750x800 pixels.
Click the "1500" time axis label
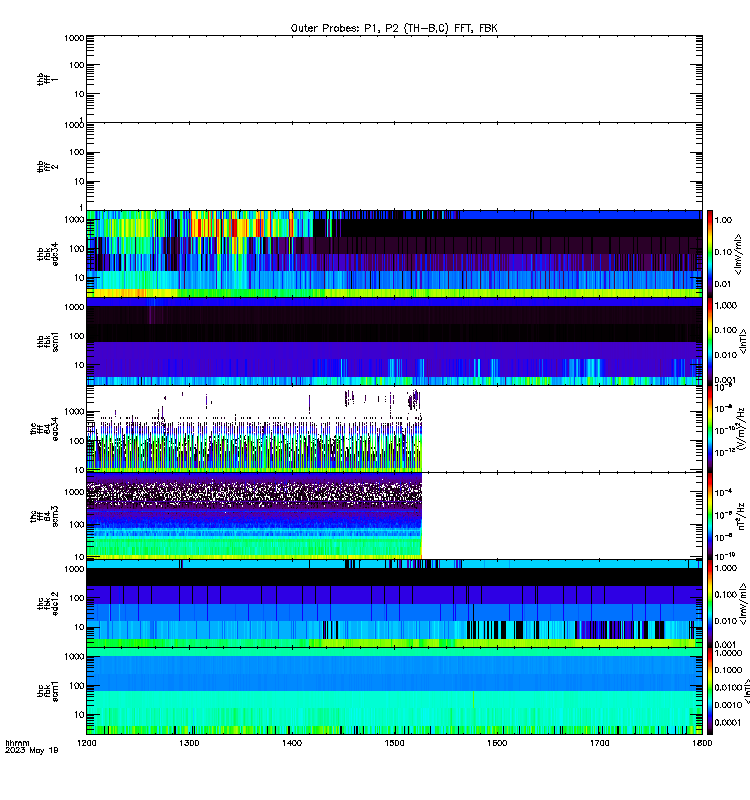(x=394, y=743)
